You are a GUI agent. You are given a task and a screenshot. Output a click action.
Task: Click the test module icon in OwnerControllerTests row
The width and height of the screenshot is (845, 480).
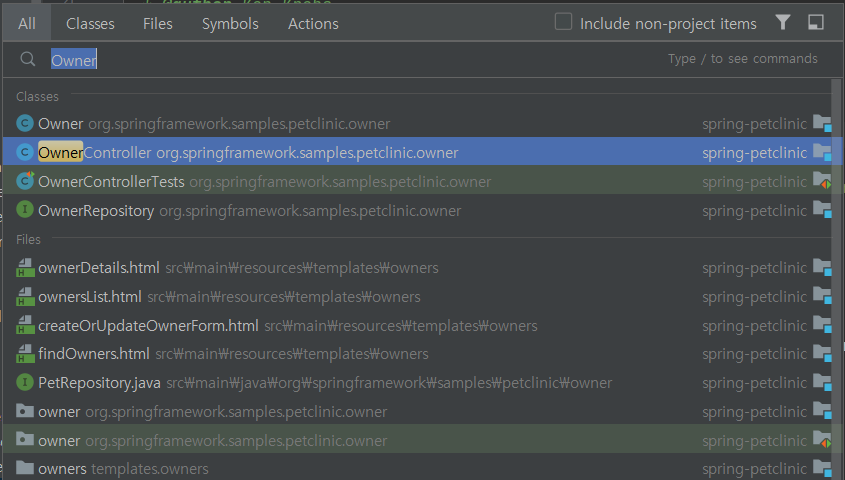(822, 181)
